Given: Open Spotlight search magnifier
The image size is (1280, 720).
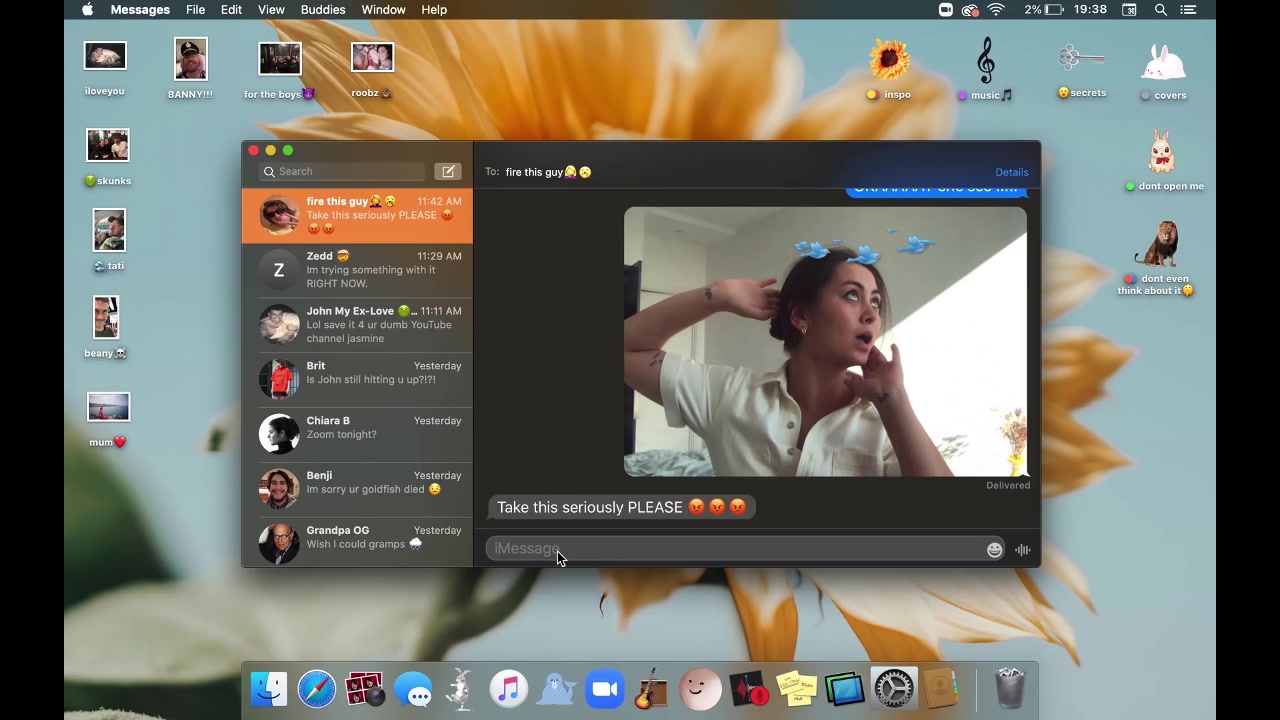Looking at the screenshot, I should click(x=1161, y=10).
